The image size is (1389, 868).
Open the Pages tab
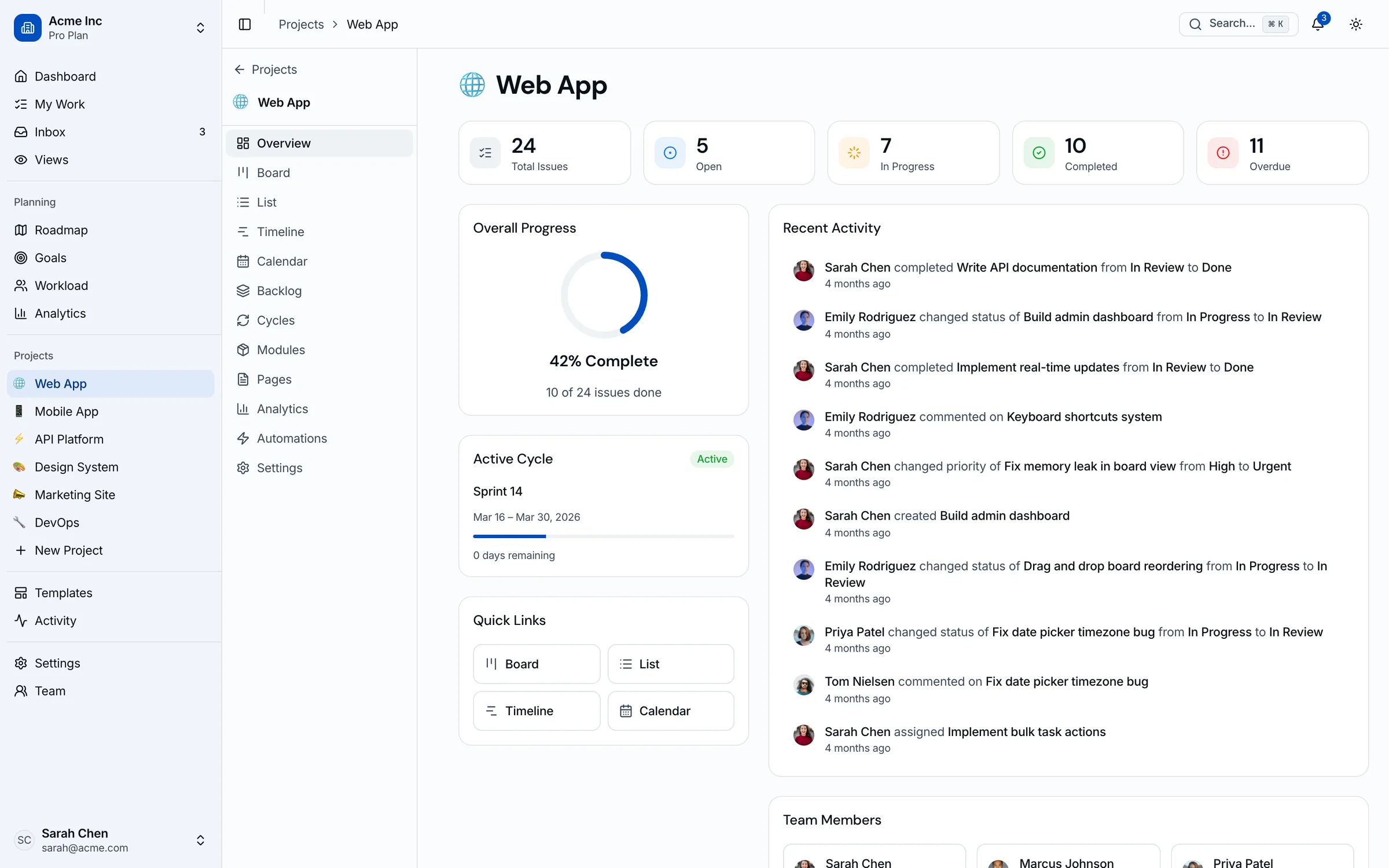click(319, 379)
